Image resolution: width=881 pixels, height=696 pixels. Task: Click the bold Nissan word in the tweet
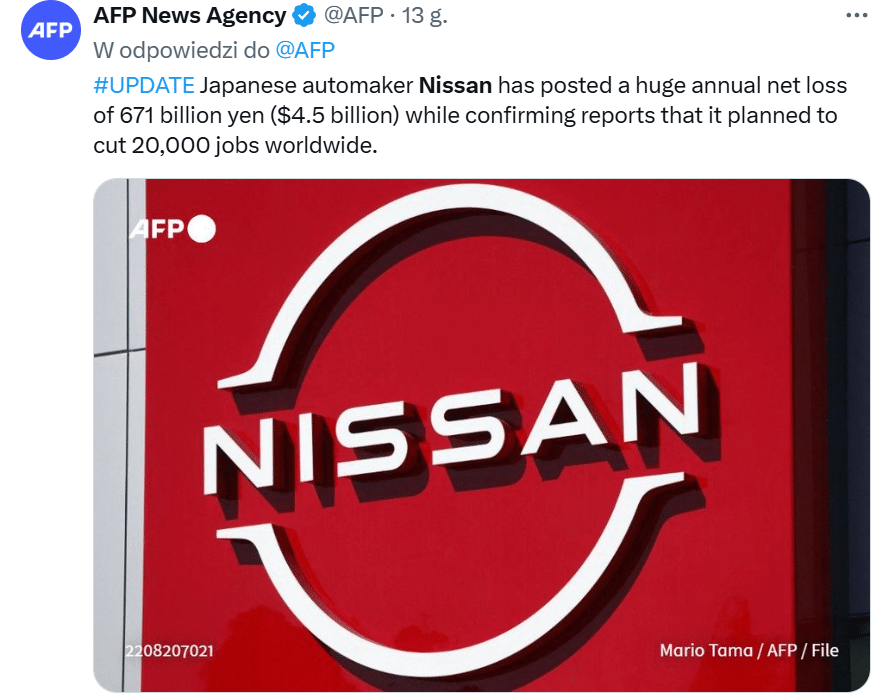pos(455,84)
